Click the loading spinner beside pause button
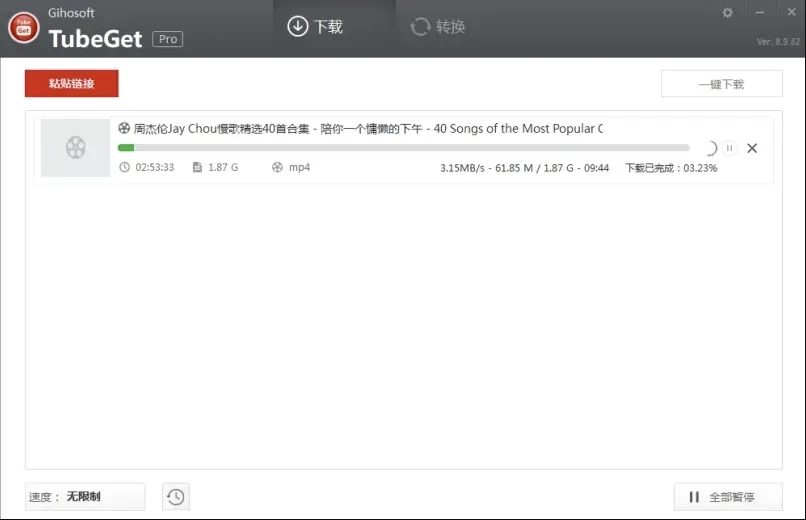This screenshot has width=806, height=520. click(710, 148)
